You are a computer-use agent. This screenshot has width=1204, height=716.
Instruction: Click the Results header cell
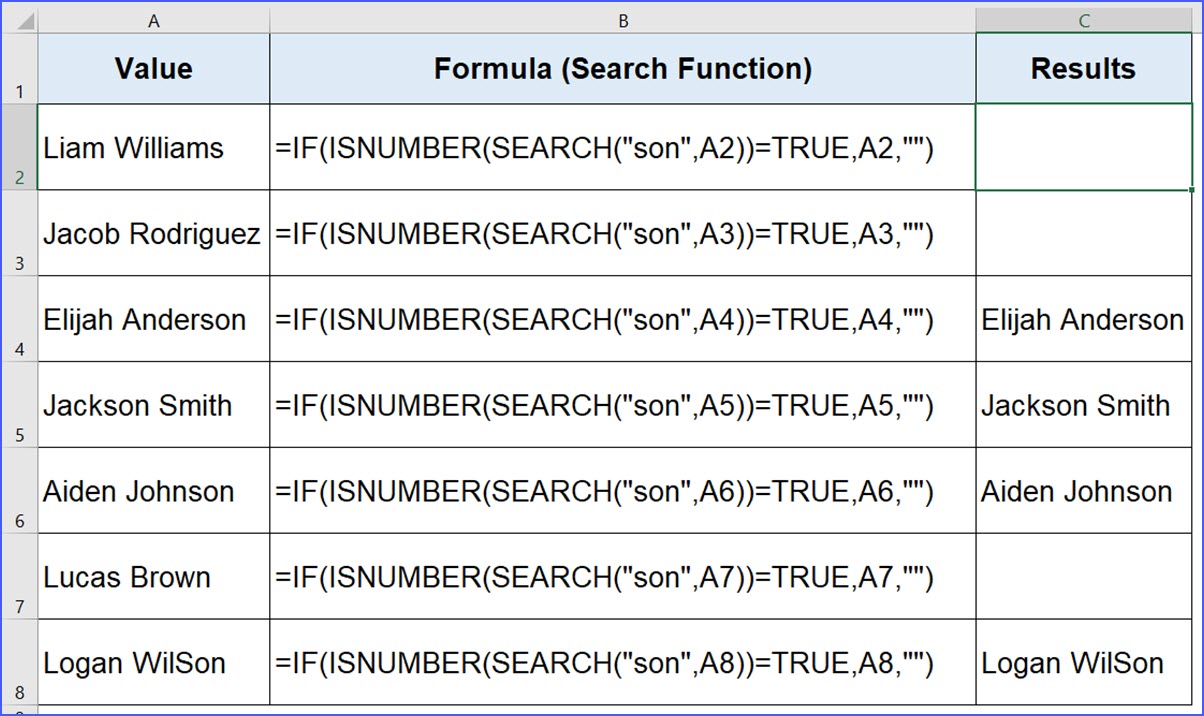[x=1083, y=68]
